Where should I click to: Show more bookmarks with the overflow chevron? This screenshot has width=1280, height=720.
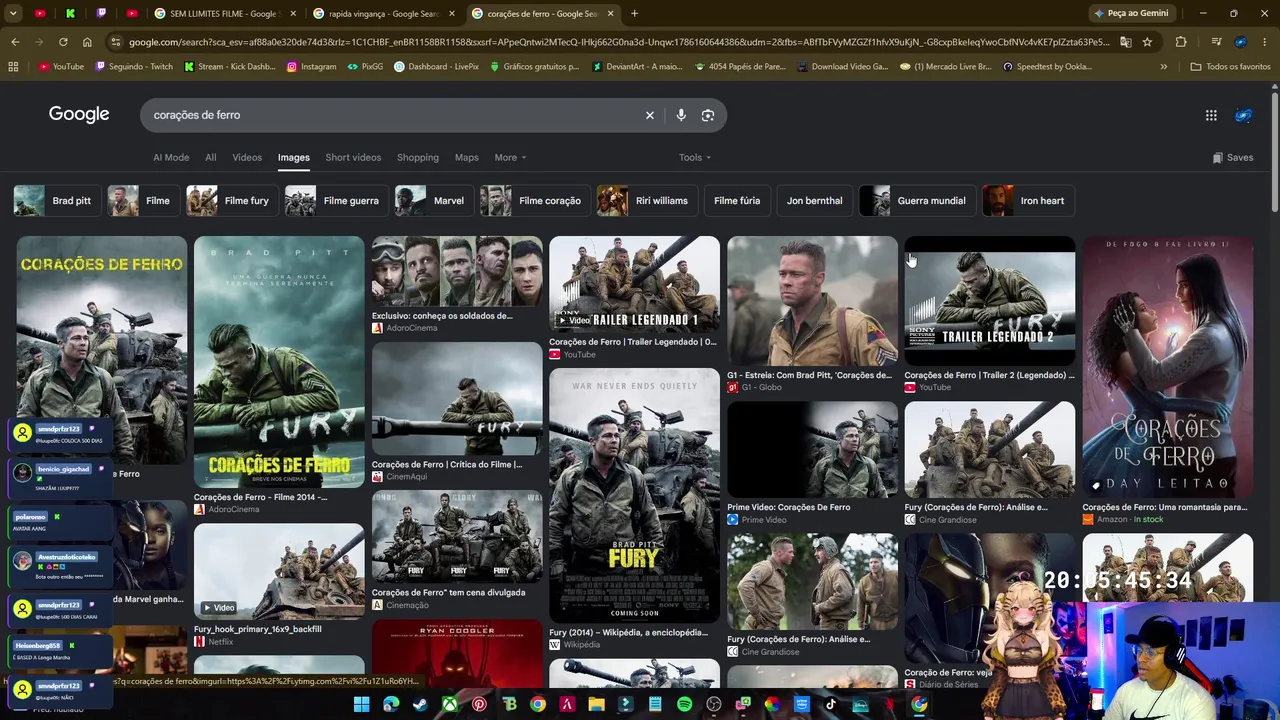(1163, 67)
